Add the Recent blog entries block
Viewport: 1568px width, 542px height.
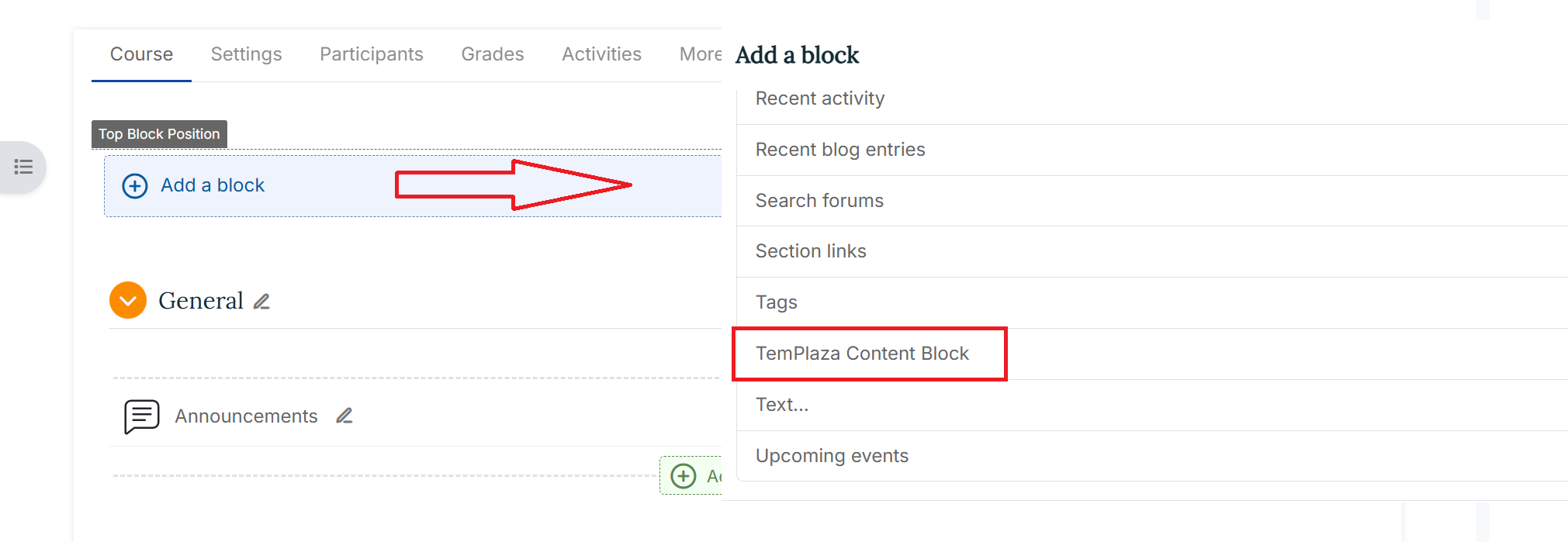(840, 149)
